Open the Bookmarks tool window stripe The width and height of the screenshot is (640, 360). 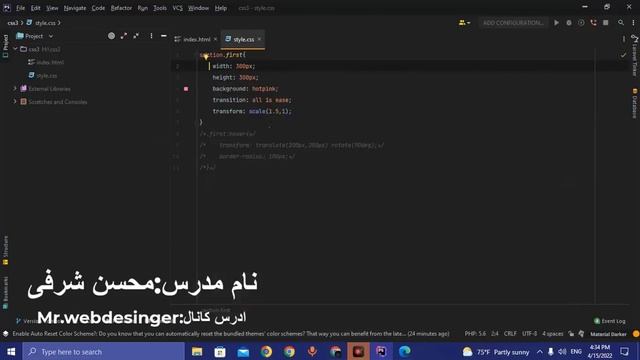(x=5, y=292)
